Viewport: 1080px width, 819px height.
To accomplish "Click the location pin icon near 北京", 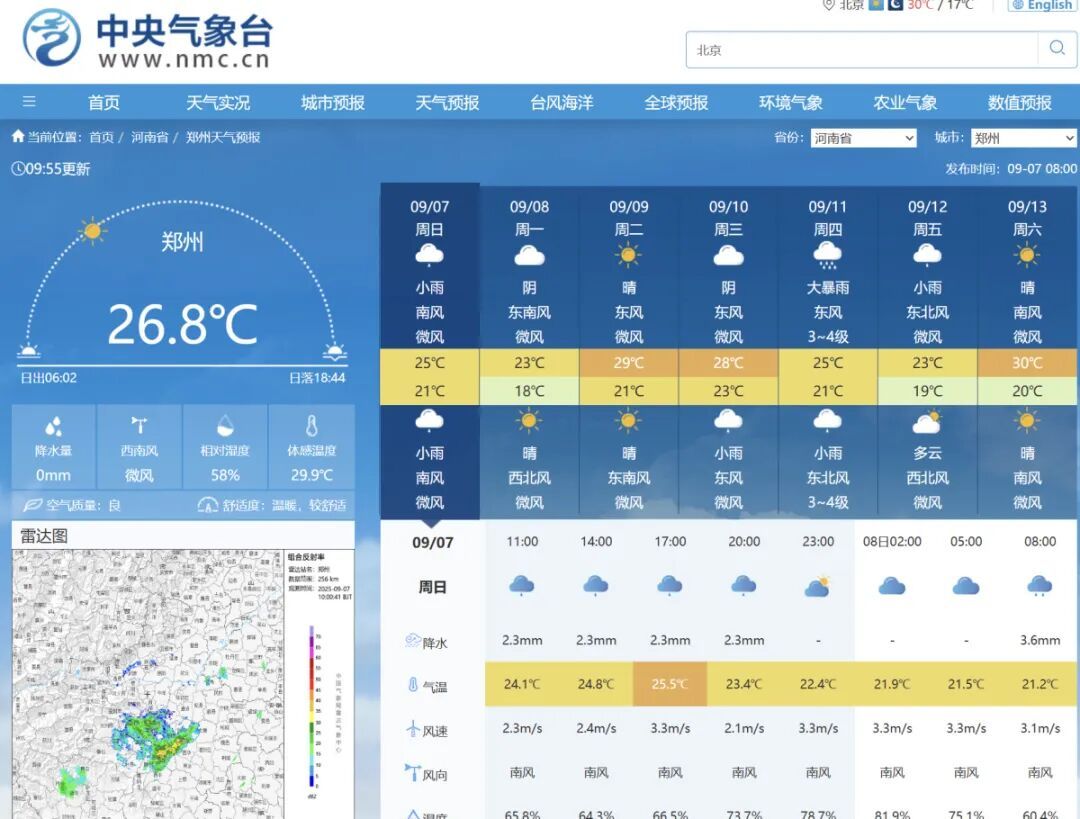I will (x=828, y=5).
